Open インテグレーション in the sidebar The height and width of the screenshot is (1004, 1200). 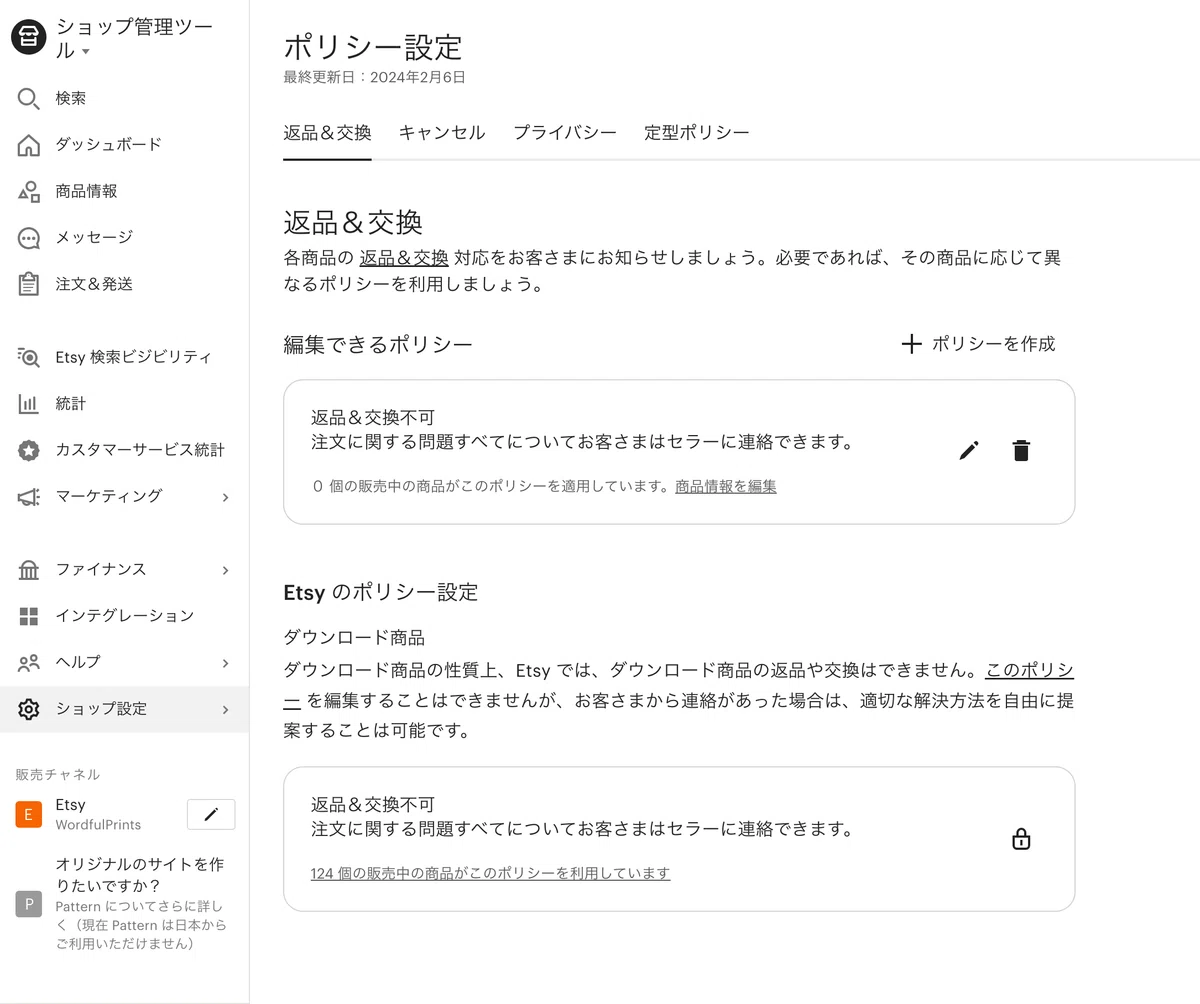[124, 616]
